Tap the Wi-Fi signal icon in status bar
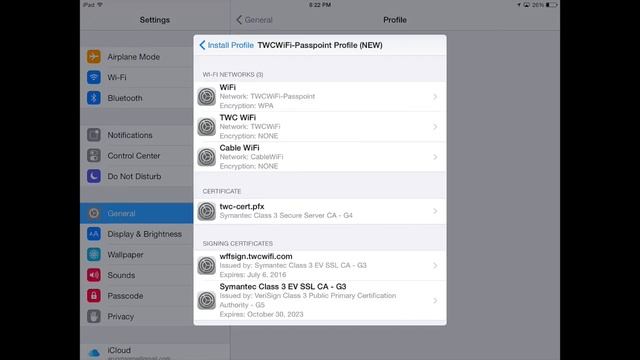The height and width of the screenshot is (360, 640). 100,5
